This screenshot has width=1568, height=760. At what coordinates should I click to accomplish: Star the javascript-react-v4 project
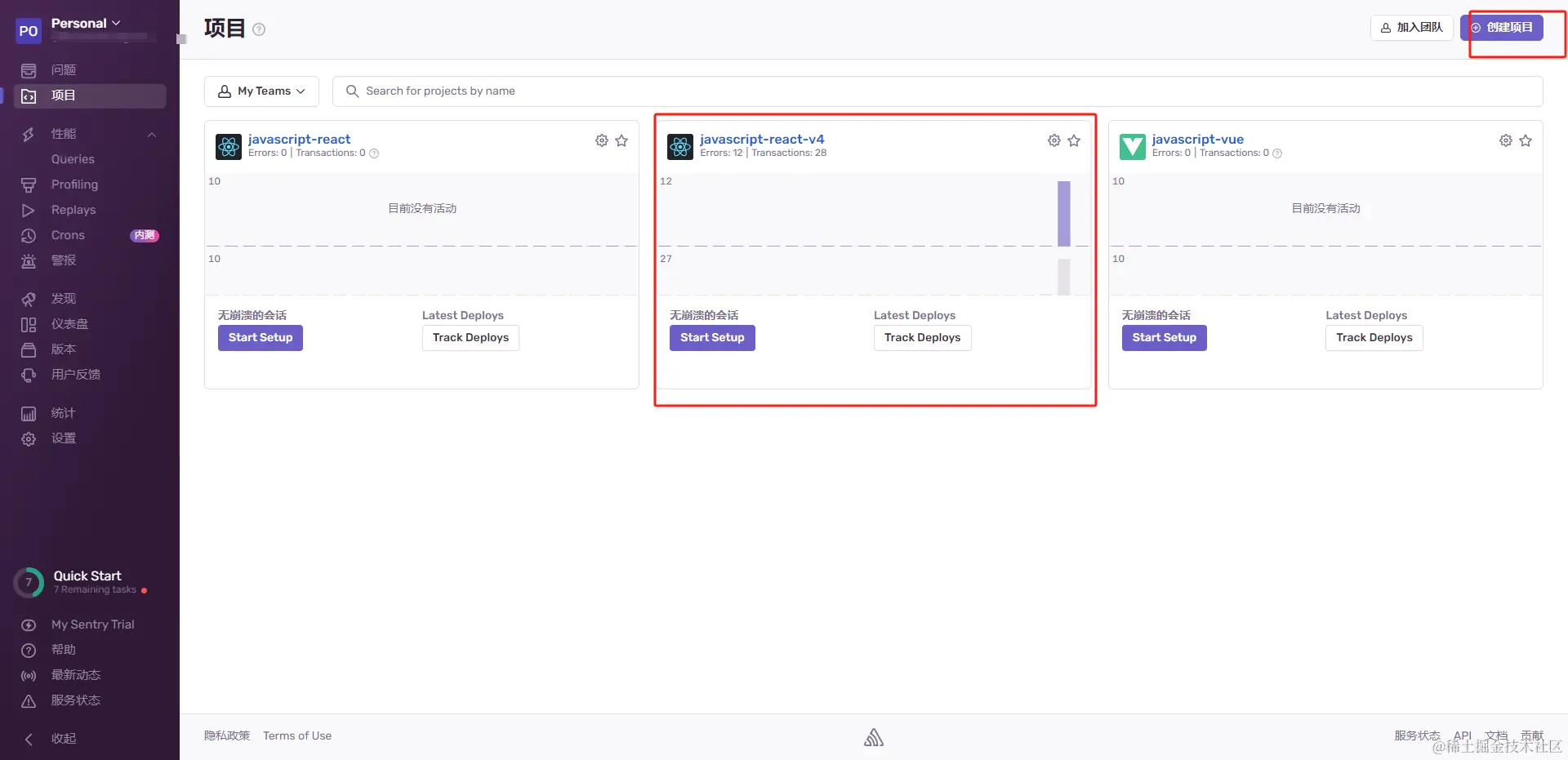tap(1074, 140)
